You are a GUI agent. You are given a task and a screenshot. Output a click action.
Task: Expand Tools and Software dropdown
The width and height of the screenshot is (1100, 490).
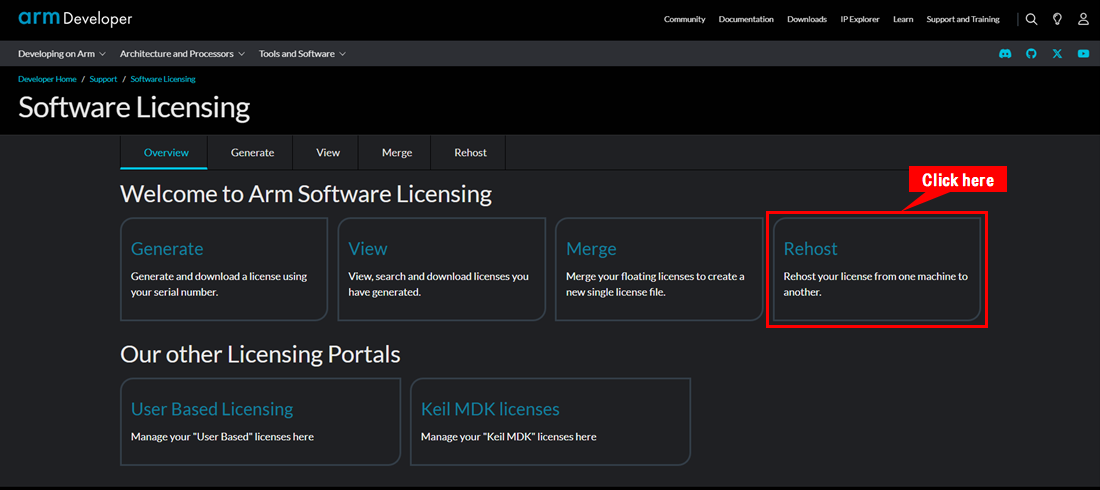[x=302, y=54]
